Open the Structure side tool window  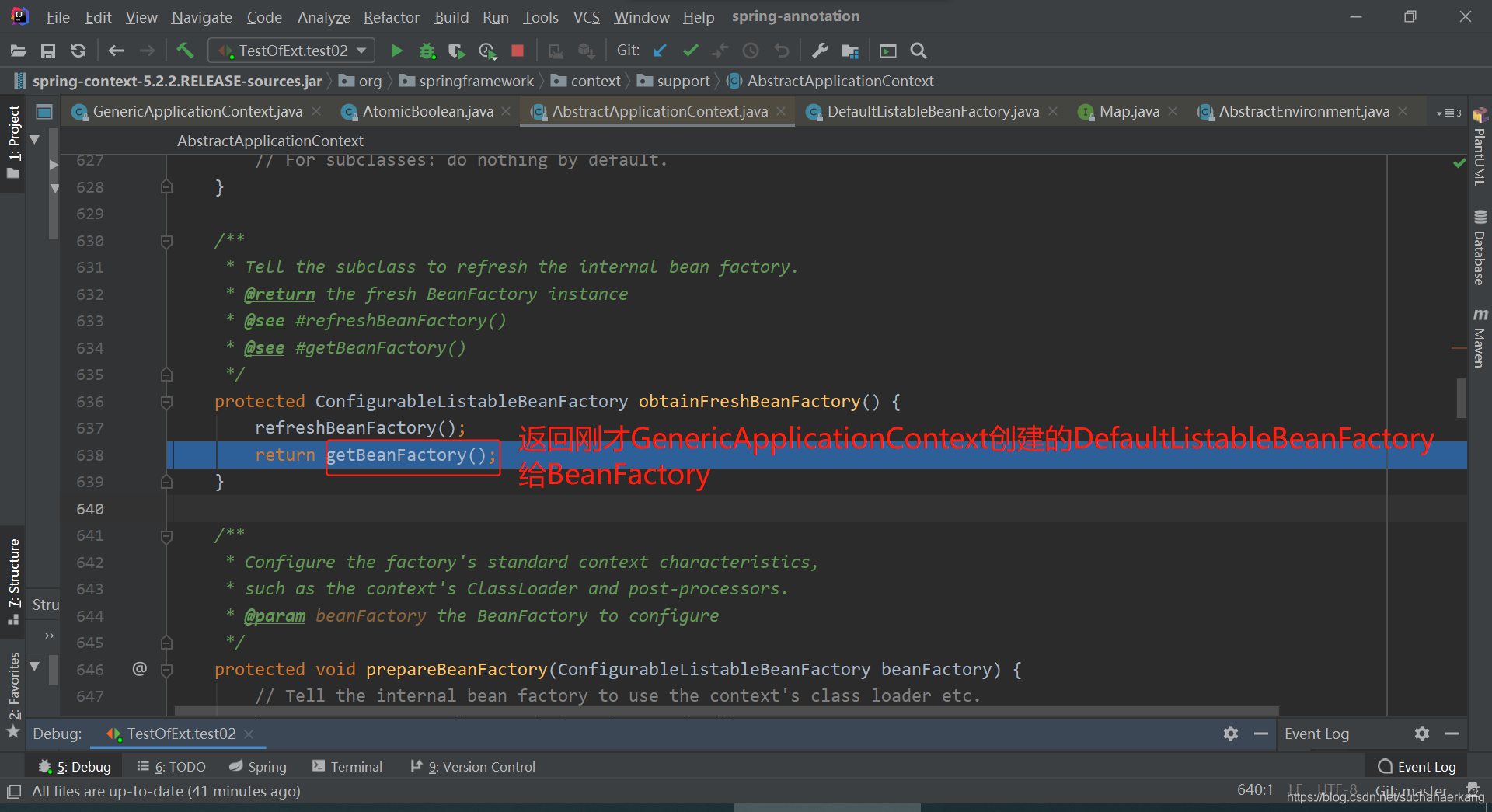(x=13, y=581)
